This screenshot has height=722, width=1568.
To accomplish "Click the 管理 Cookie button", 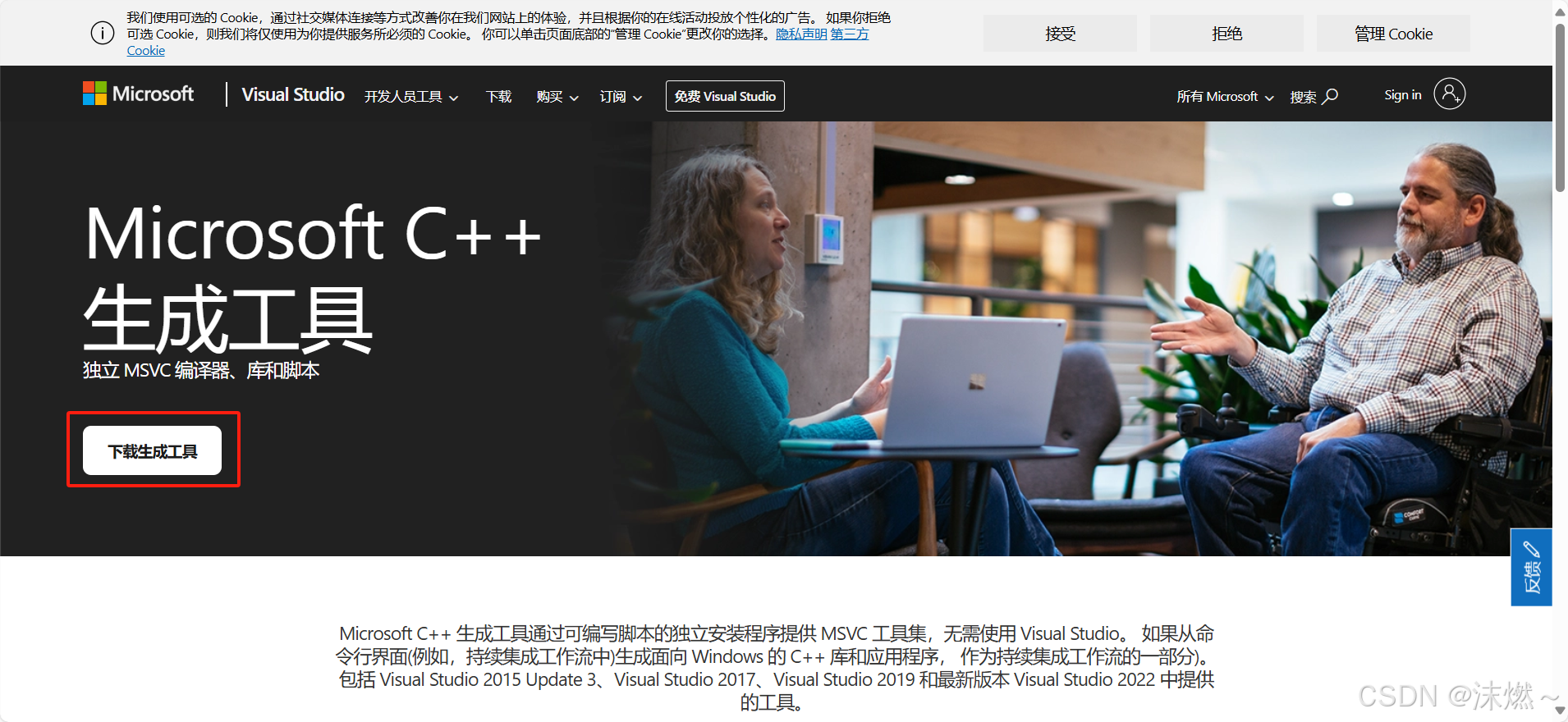I will [x=1393, y=34].
